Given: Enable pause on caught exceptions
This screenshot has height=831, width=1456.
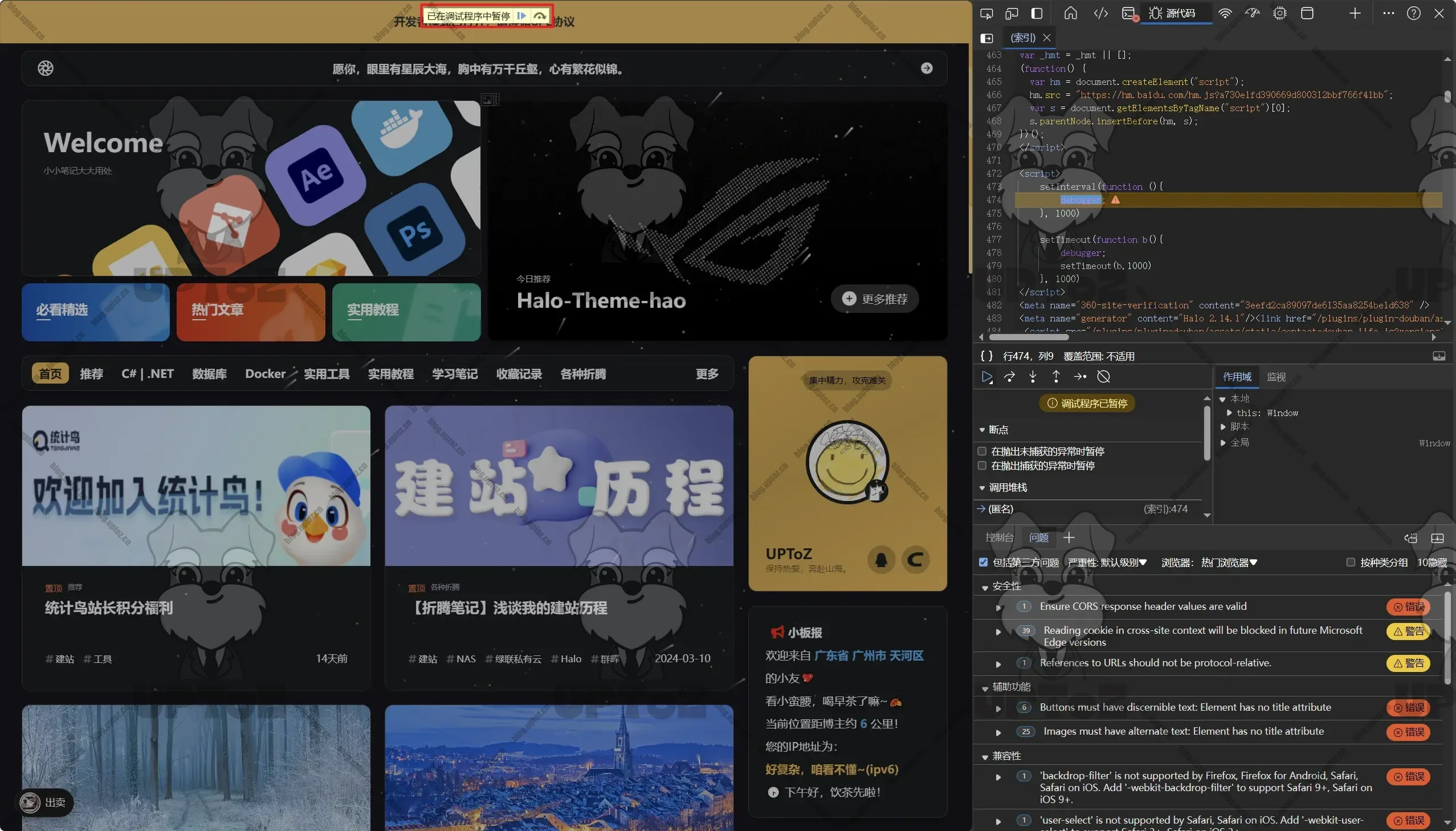Looking at the screenshot, I should pos(982,466).
